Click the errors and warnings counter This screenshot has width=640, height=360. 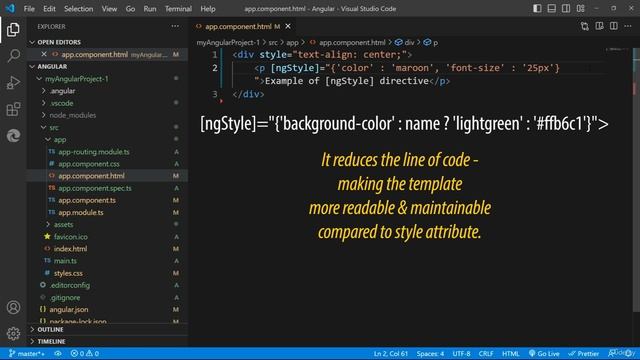pos(85,353)
